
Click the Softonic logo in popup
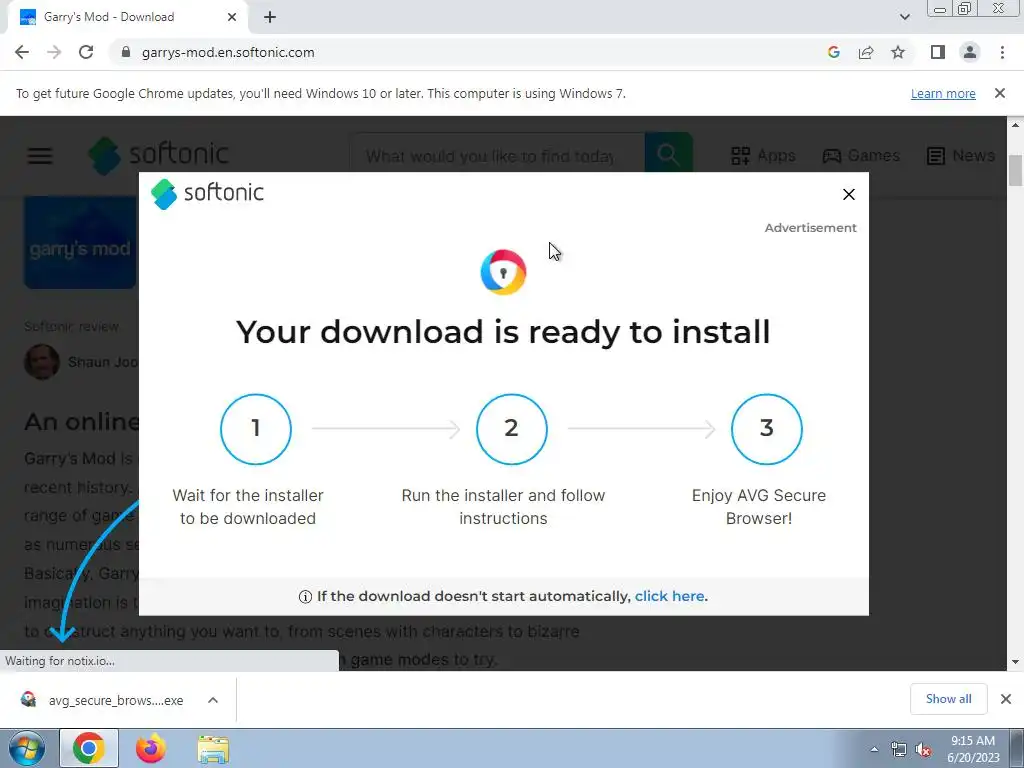(x=207, y=194)
